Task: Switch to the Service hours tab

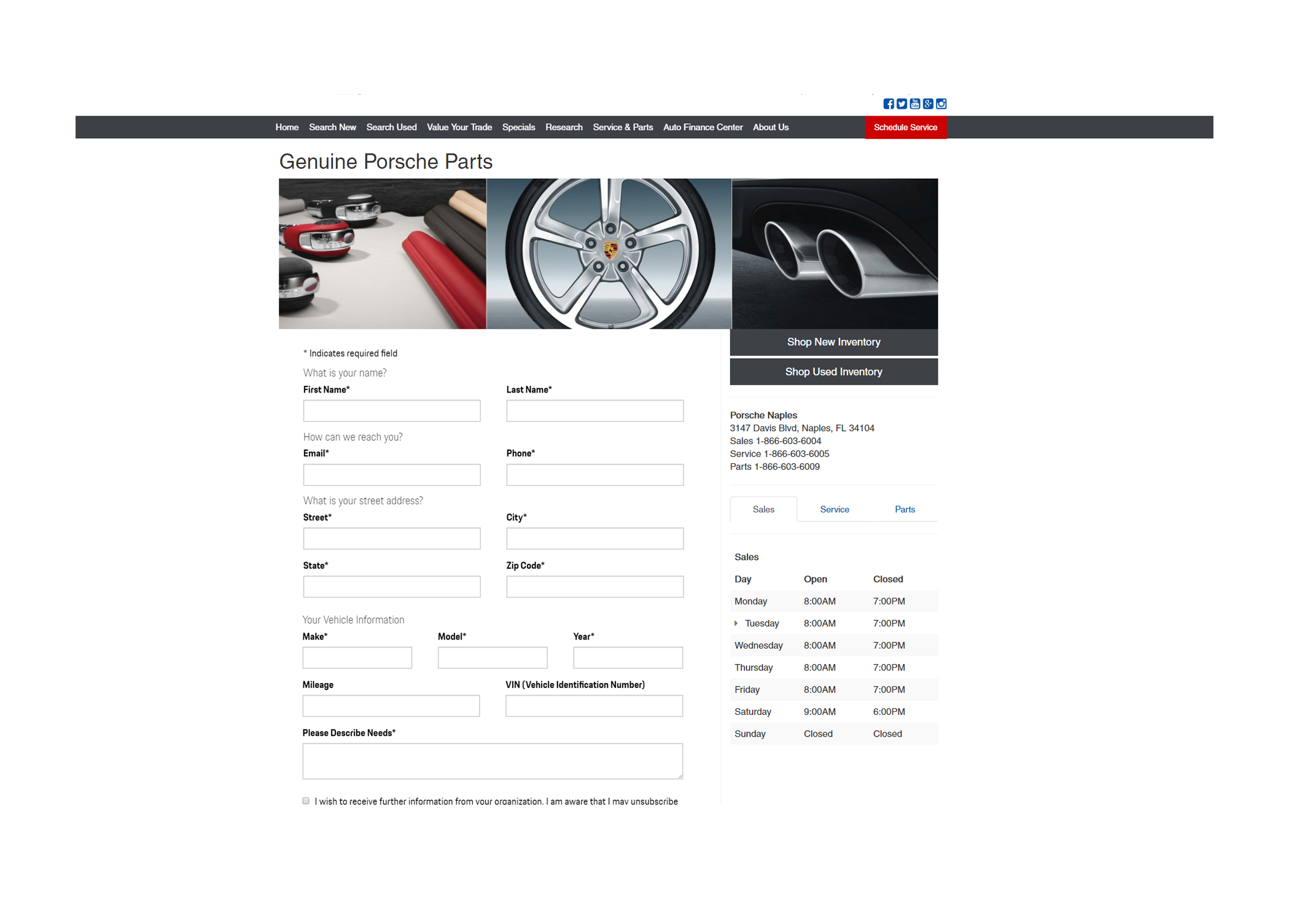Action: click(834, 509)
